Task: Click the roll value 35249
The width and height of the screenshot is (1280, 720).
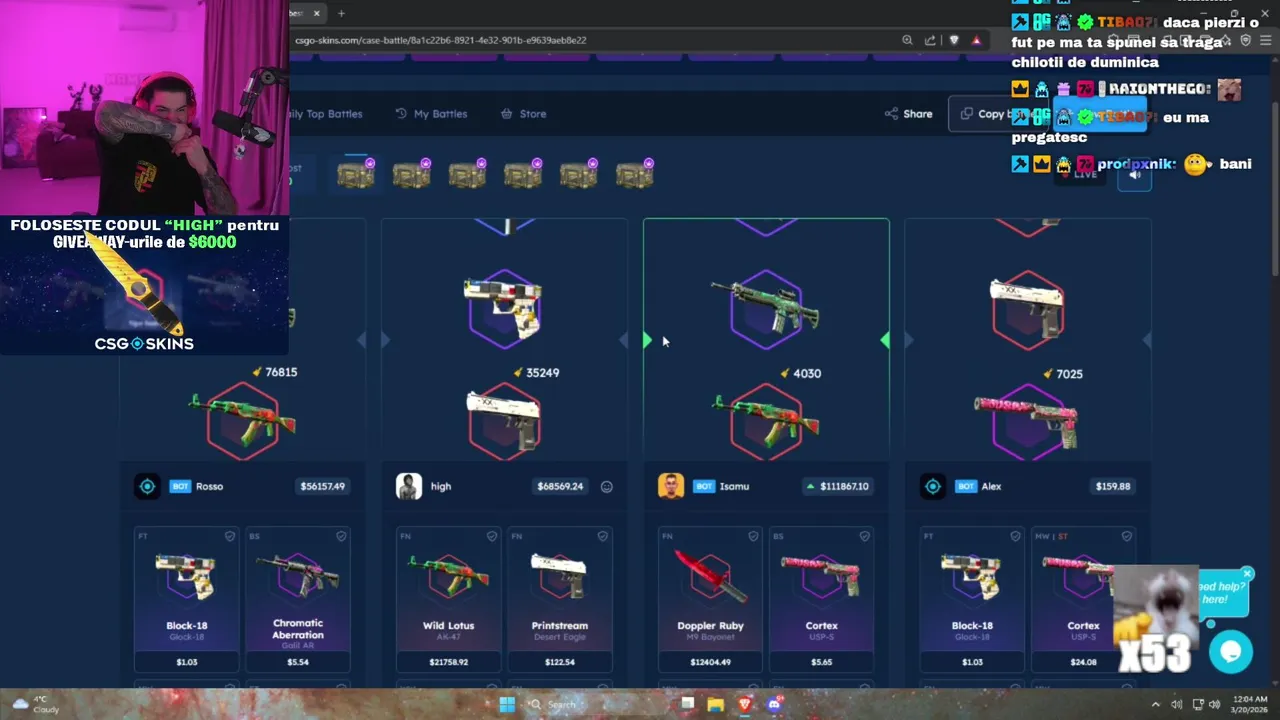Action: tap(542, 373)
